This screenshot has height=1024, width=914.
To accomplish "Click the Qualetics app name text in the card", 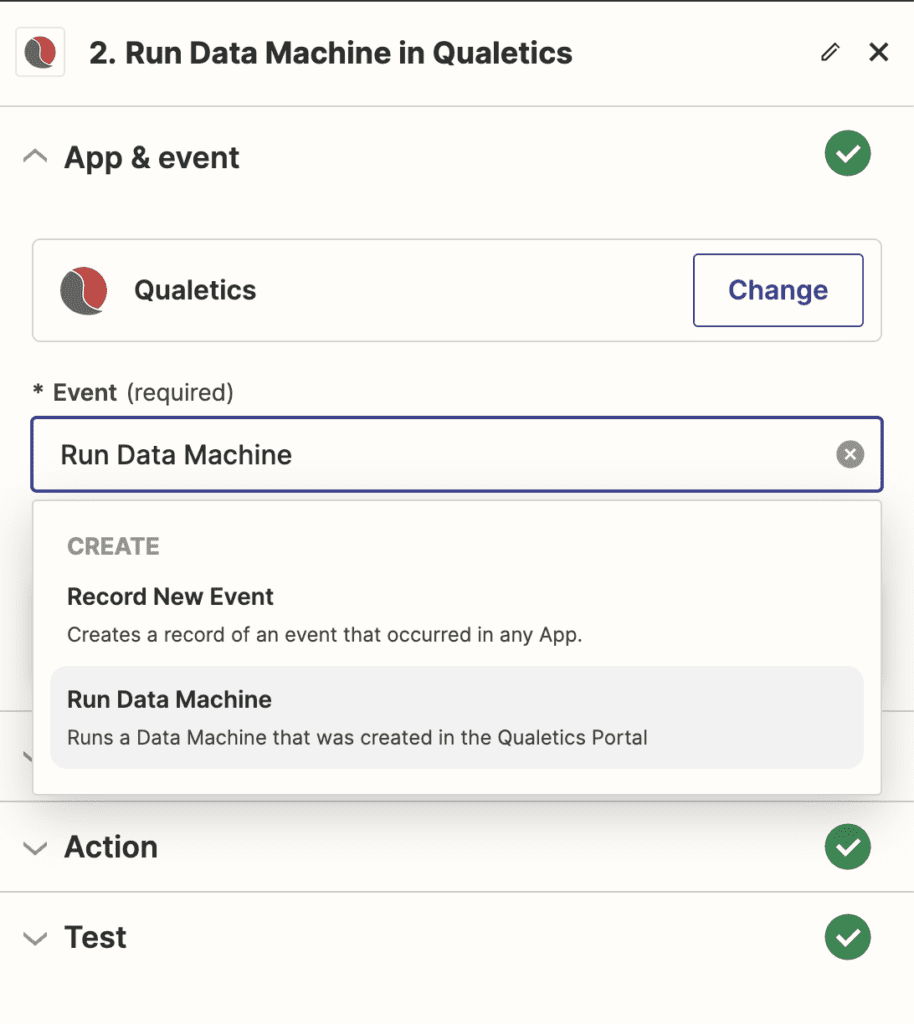I will tap(195, 290).
